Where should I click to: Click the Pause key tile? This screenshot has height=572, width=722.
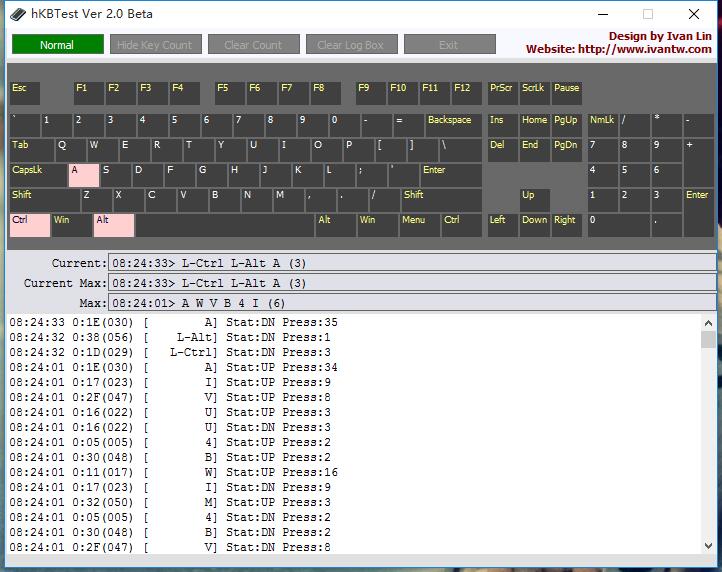coord(567,93)
